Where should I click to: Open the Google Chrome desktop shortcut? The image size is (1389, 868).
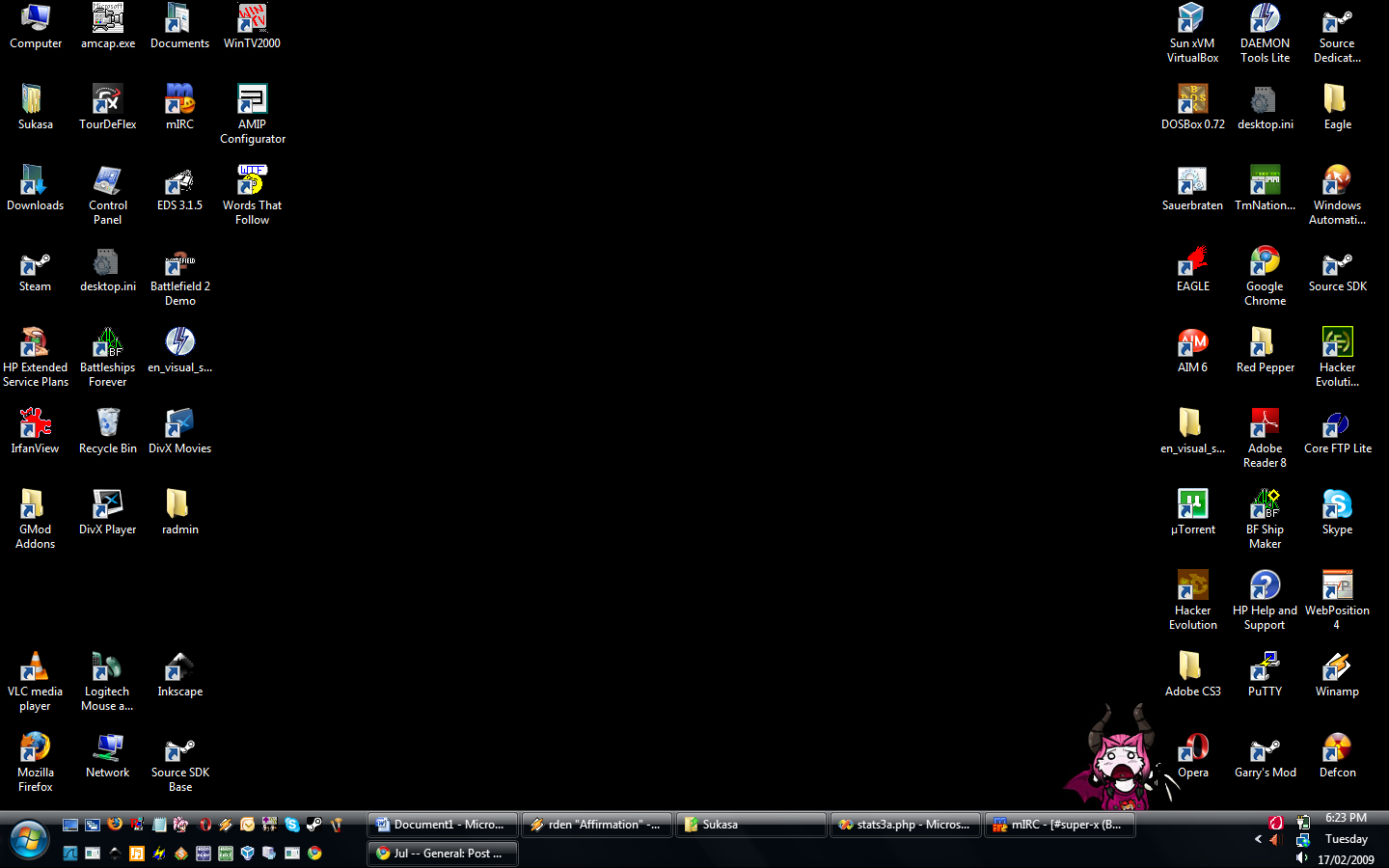[1266, 276]
